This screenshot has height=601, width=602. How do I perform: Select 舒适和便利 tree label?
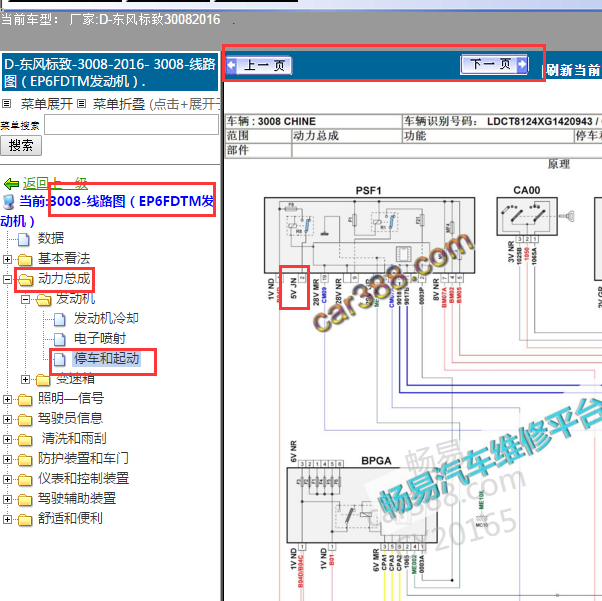pyautogui.click(x=70, y=518)
